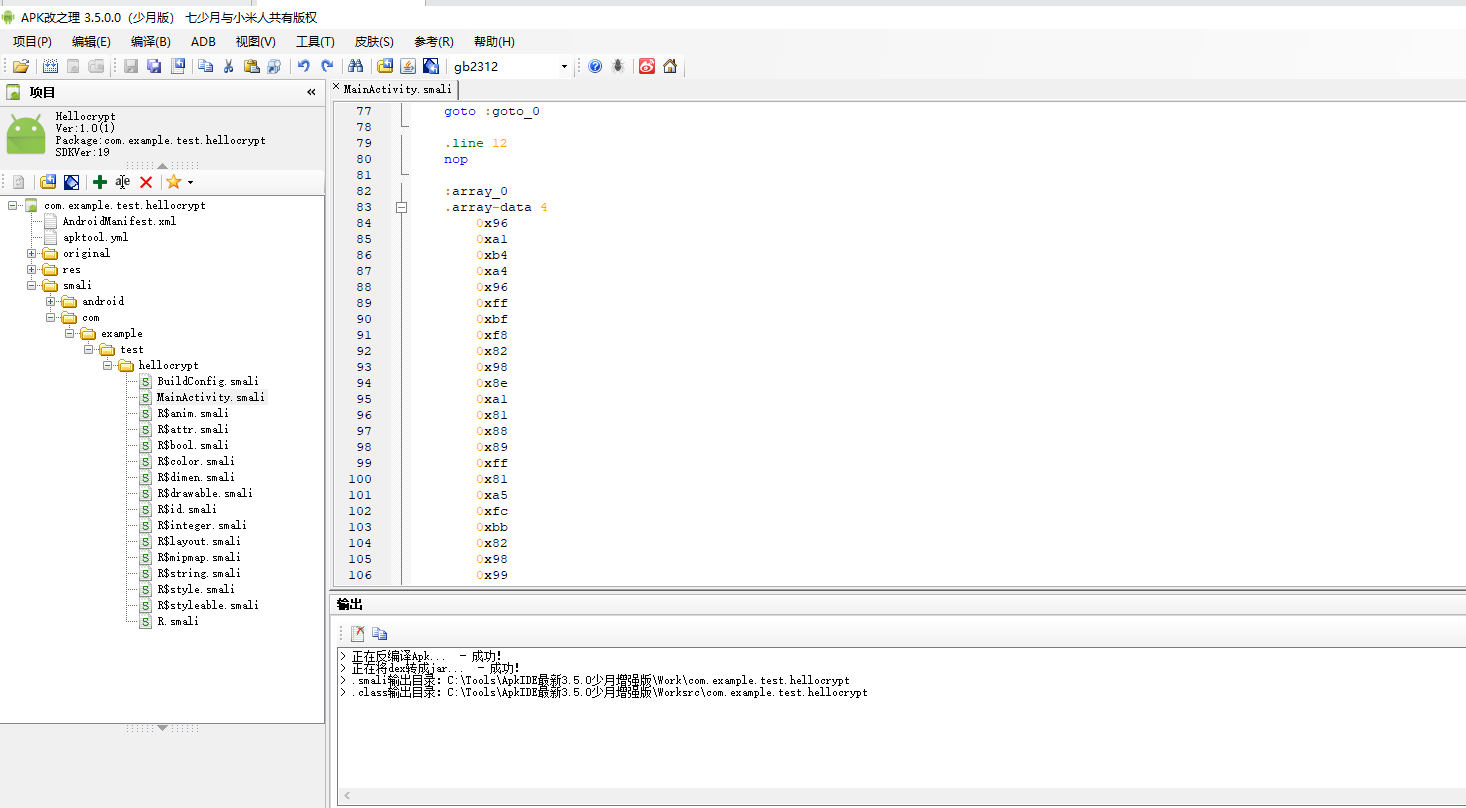Select BuildConfig.smali in the tree
1466x808 pixels.
click(x=207, y=381)
